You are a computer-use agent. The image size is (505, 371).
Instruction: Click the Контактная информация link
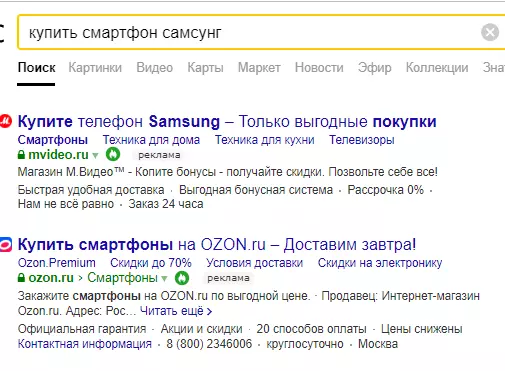point(85,344)
